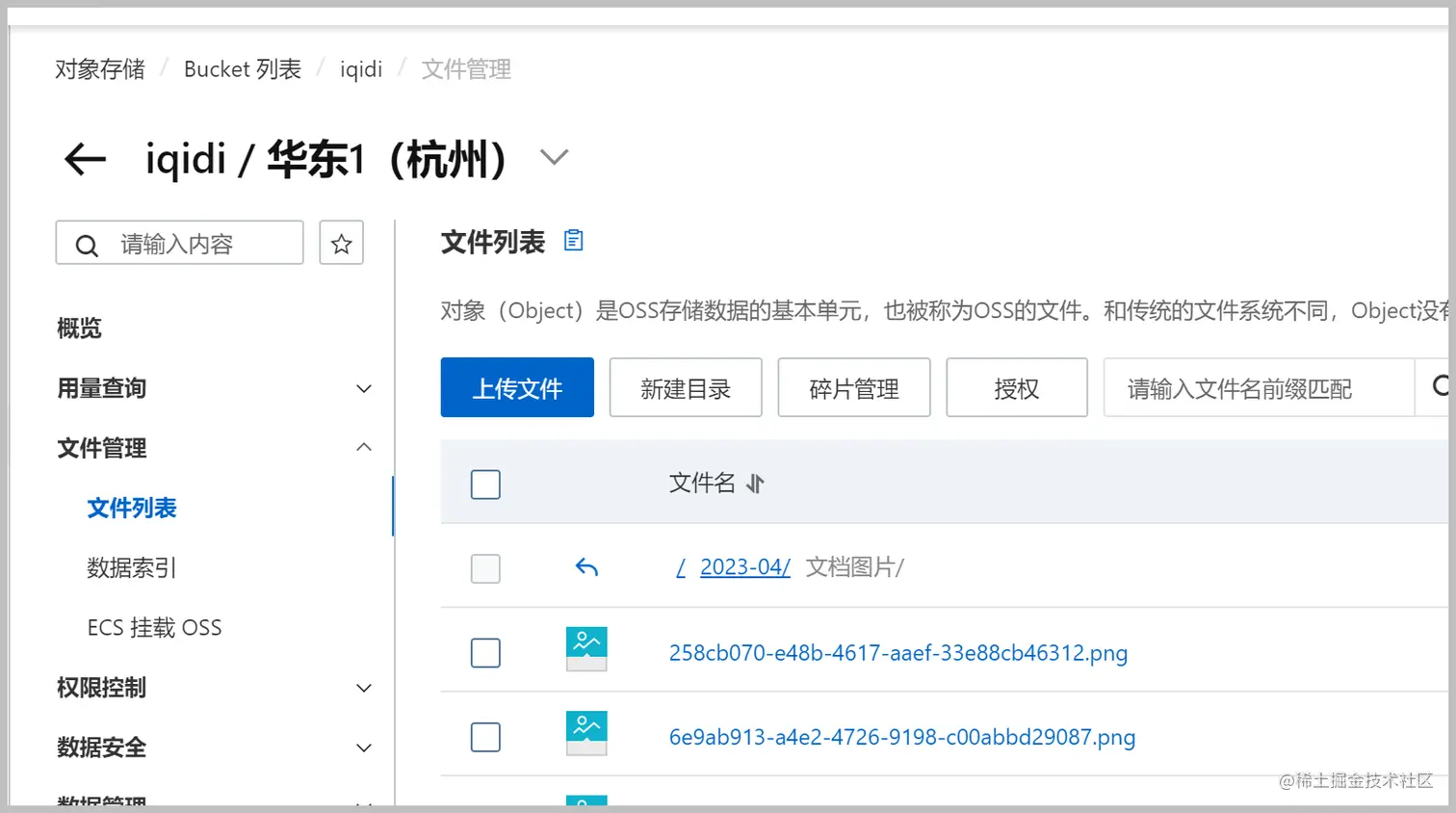The width and height of the screenshot is (1456, 813).
Task: Sort by 文件名 using the sort icon
Action: coord(755,484)
